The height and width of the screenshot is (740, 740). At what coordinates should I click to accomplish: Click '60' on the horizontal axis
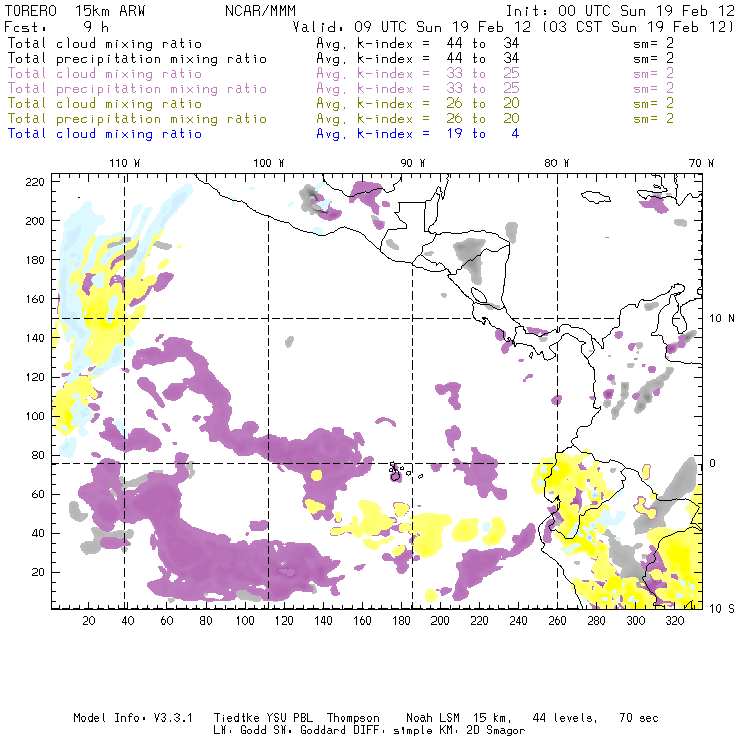click(167, 620)
